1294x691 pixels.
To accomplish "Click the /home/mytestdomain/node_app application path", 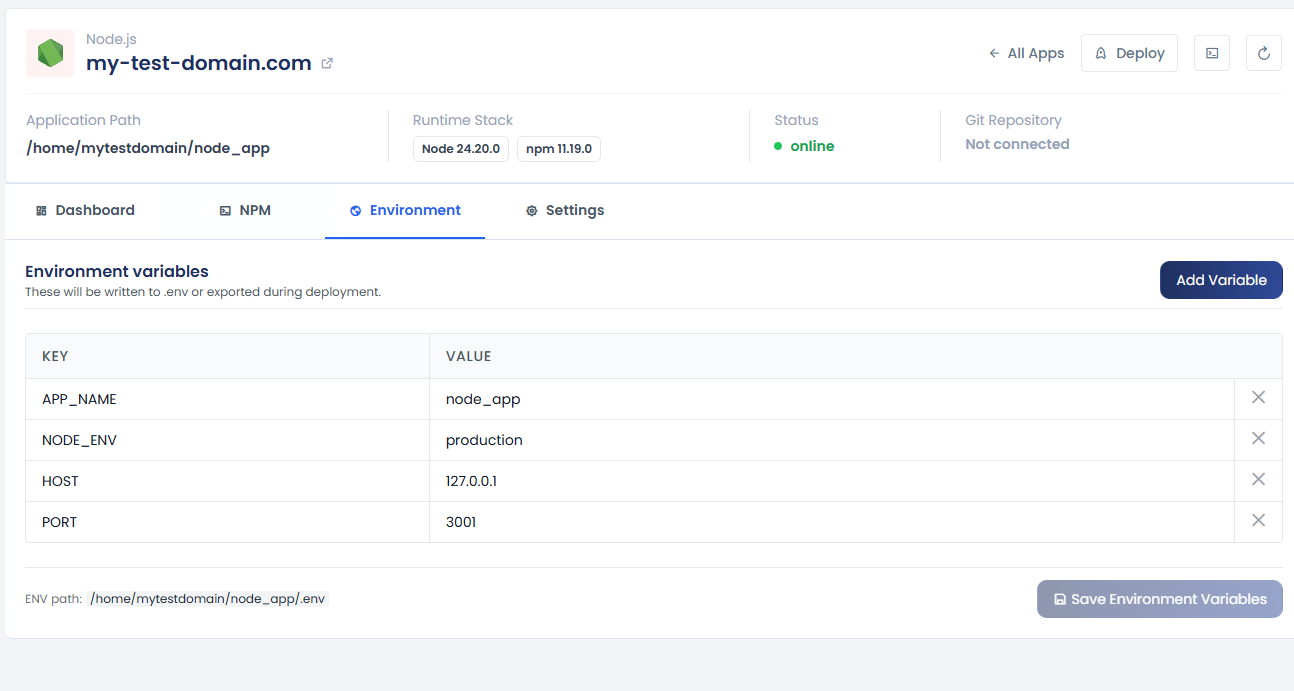I will [x=148, y=148].
